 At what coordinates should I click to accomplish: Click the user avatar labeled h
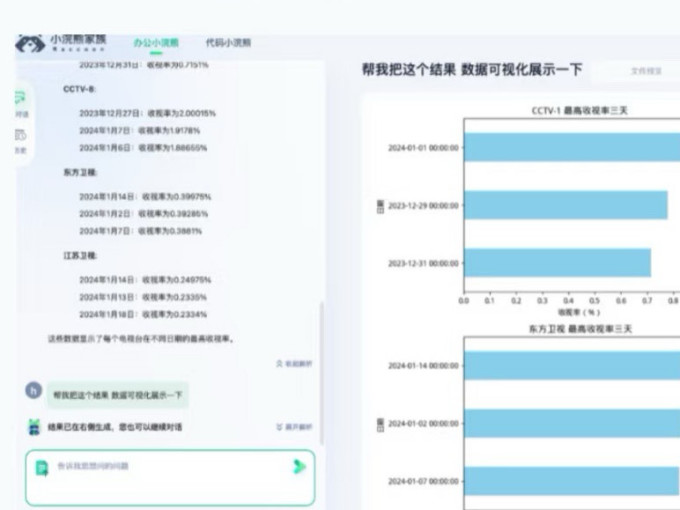(33, 390)
